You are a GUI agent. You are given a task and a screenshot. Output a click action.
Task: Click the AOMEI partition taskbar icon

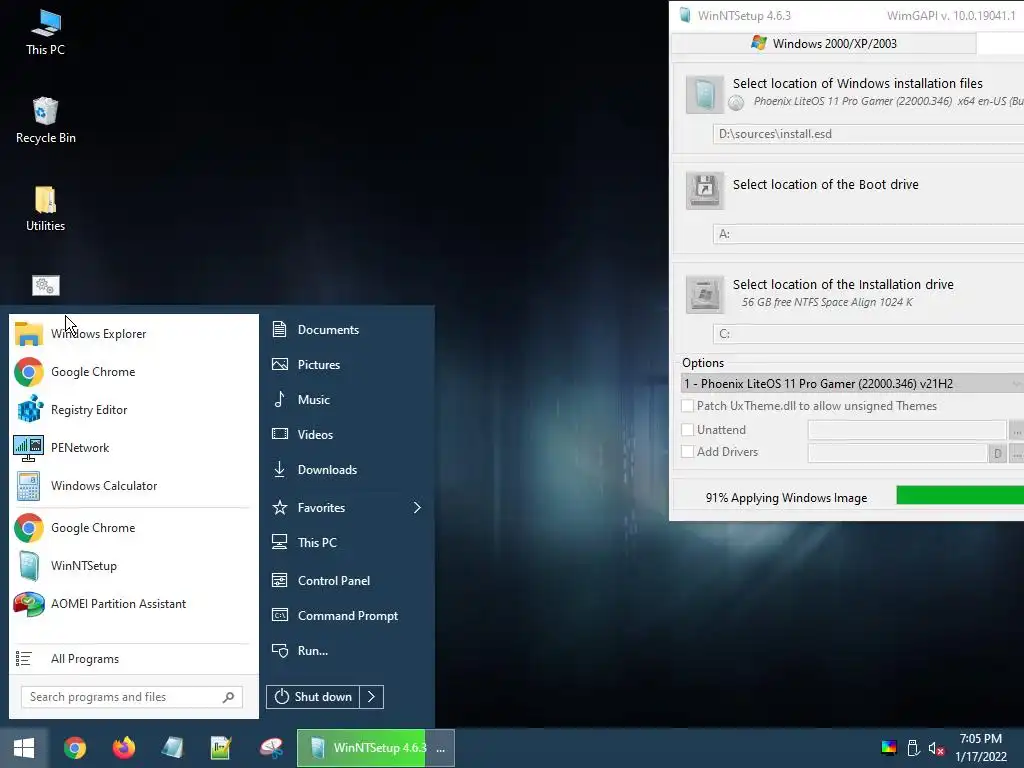(x=271, y=748)
